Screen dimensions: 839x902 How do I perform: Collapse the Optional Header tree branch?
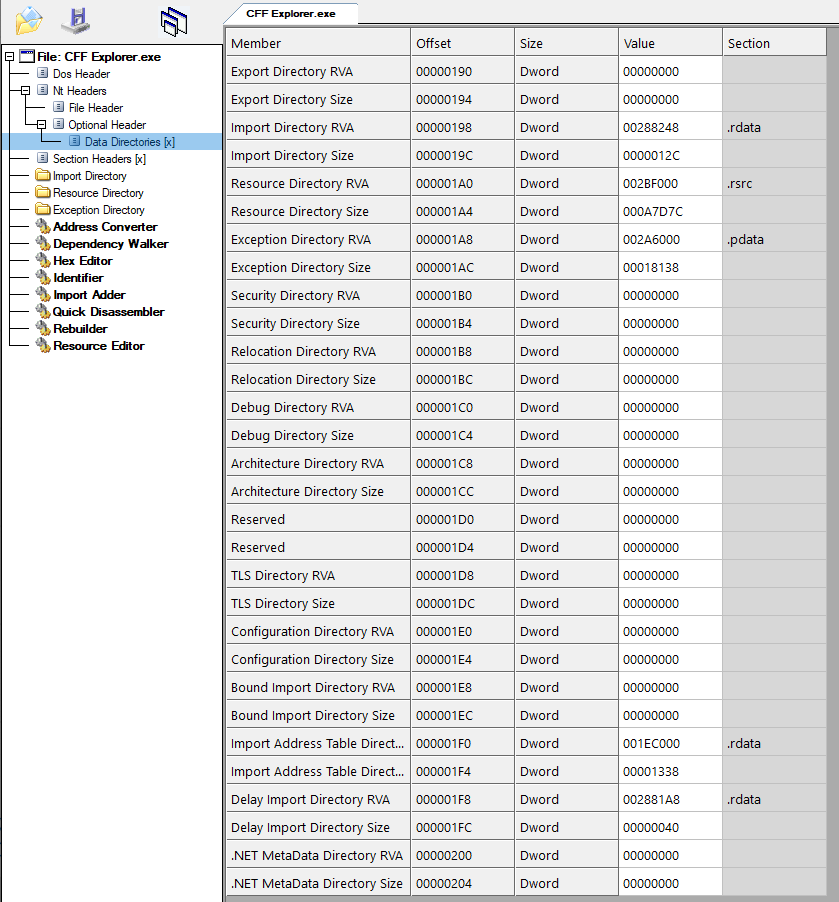click(41, 124)
